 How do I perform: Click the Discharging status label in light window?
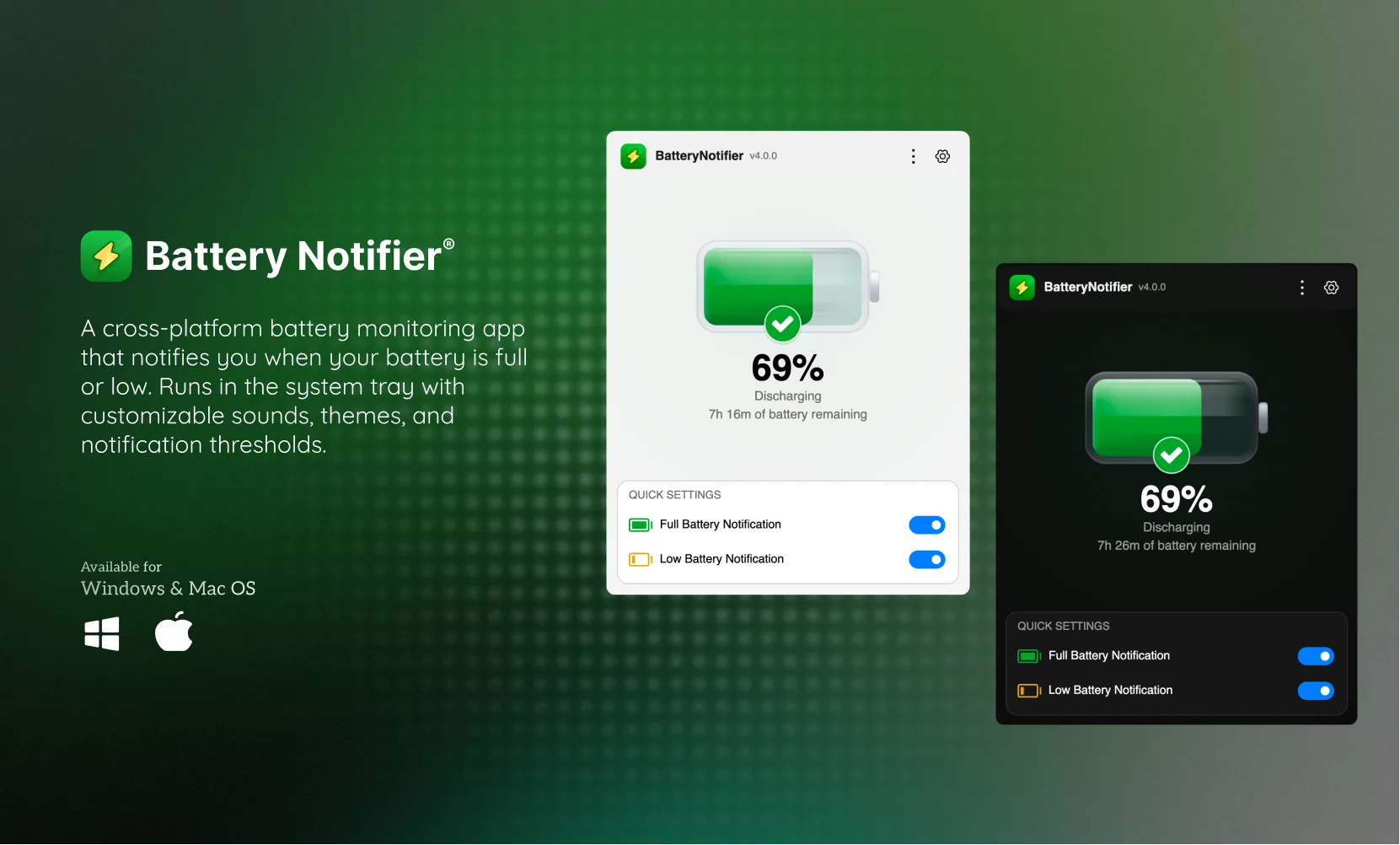(x=787, y=396)
